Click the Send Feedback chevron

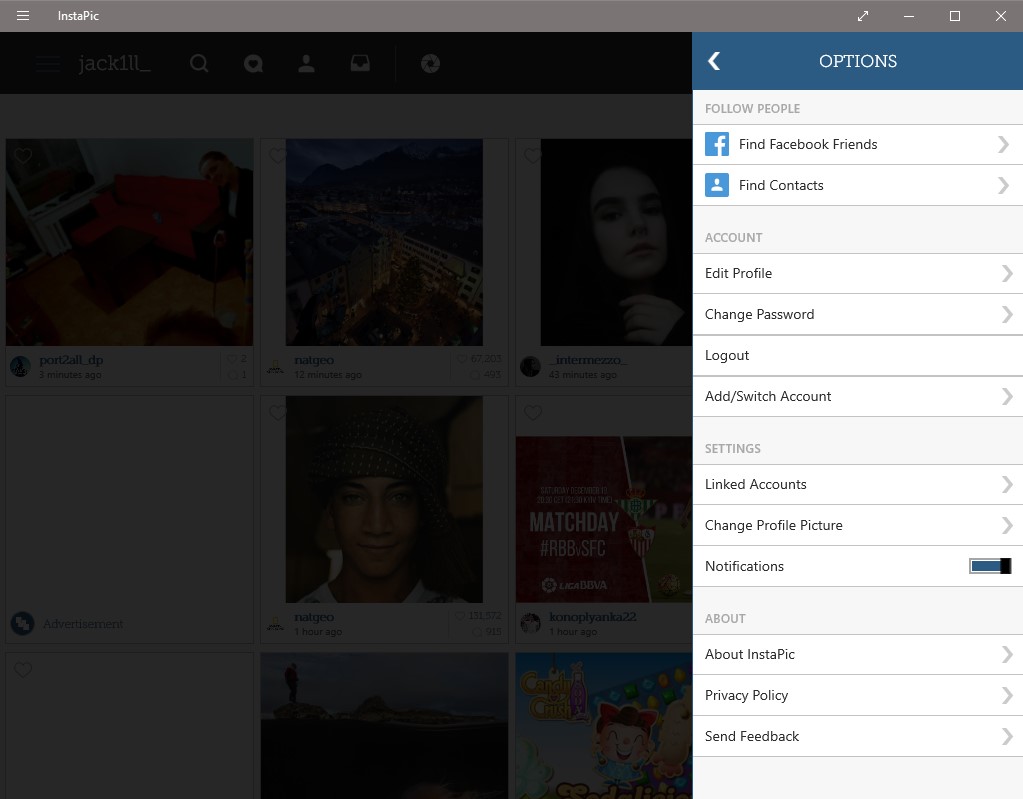coord(1007,736)
